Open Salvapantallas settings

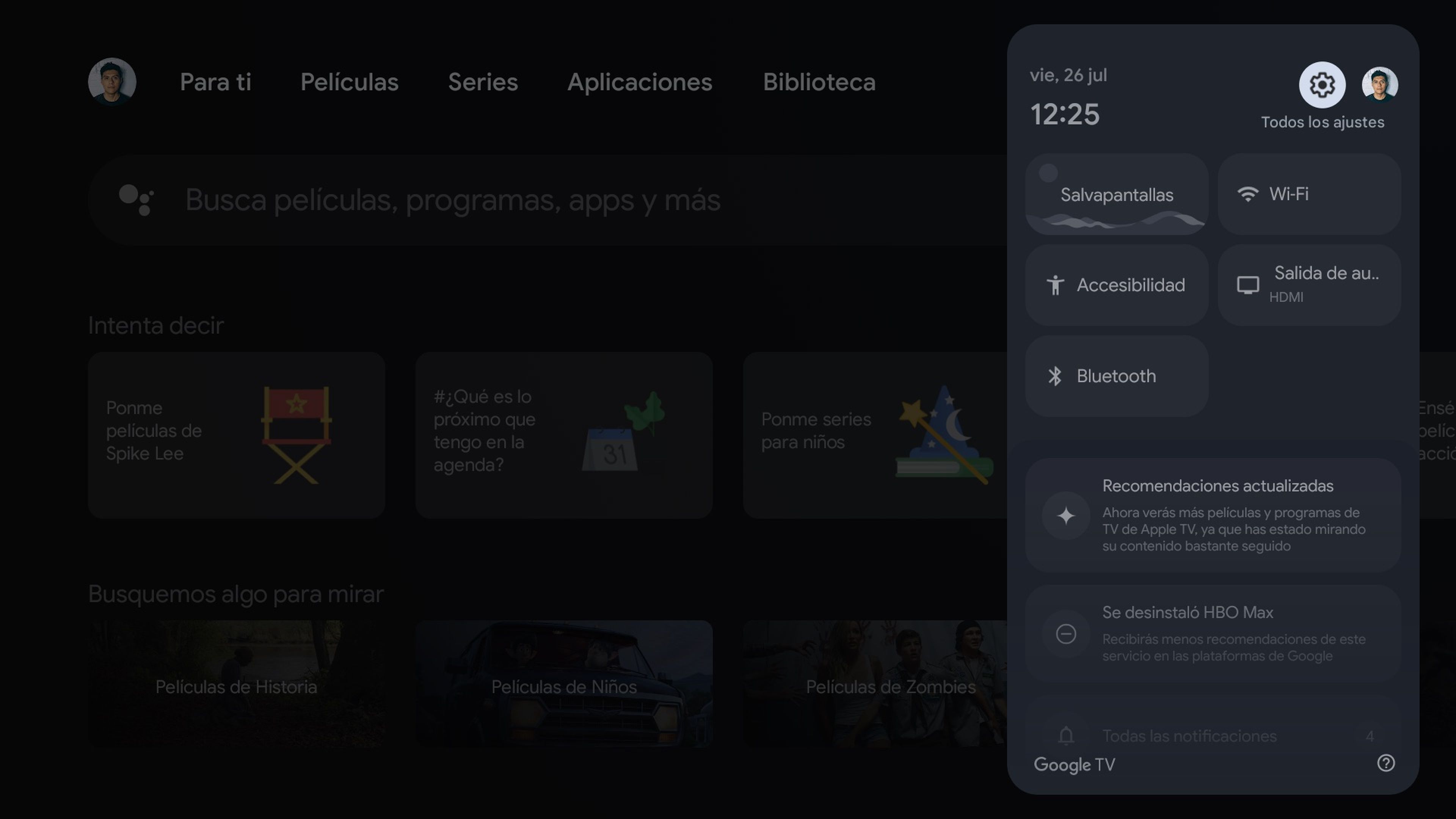(1117, 194)
